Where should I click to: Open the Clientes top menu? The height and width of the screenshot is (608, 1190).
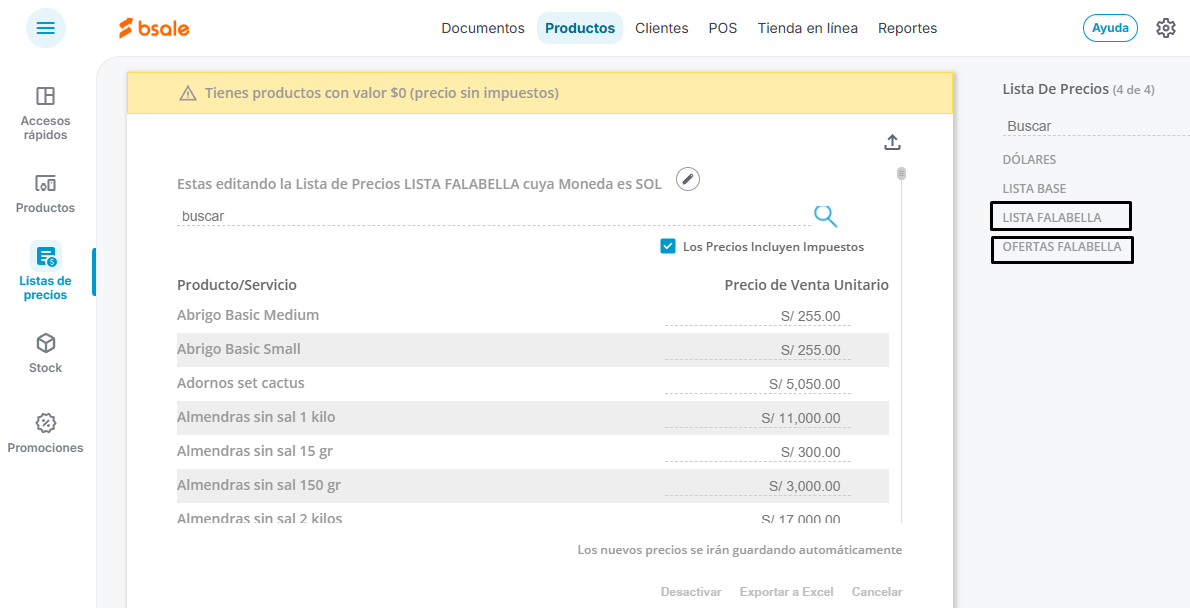coord(662,28)
